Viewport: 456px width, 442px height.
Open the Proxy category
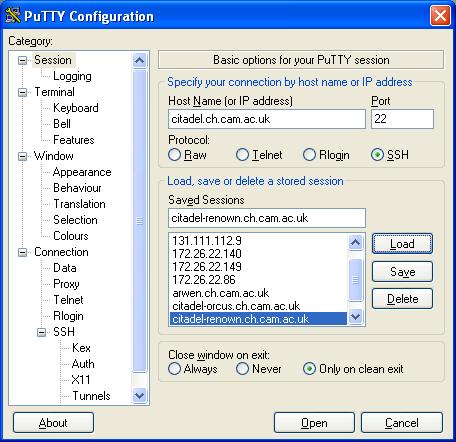[66, 284]
